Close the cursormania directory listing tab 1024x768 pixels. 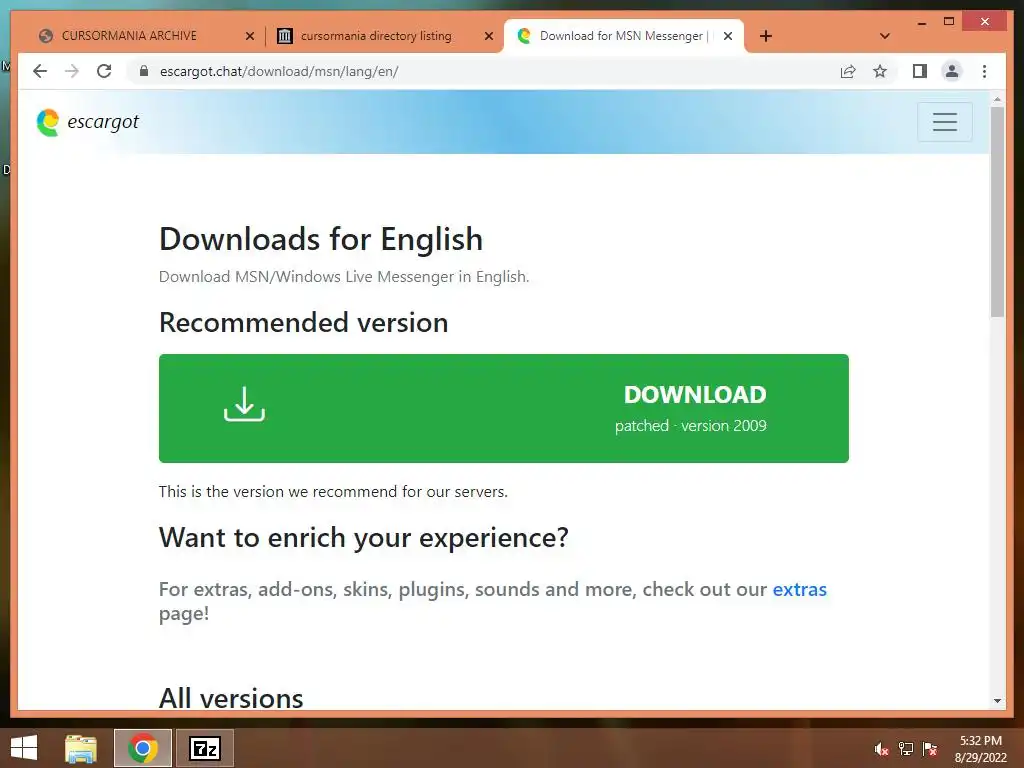click(x=488, y=36)
